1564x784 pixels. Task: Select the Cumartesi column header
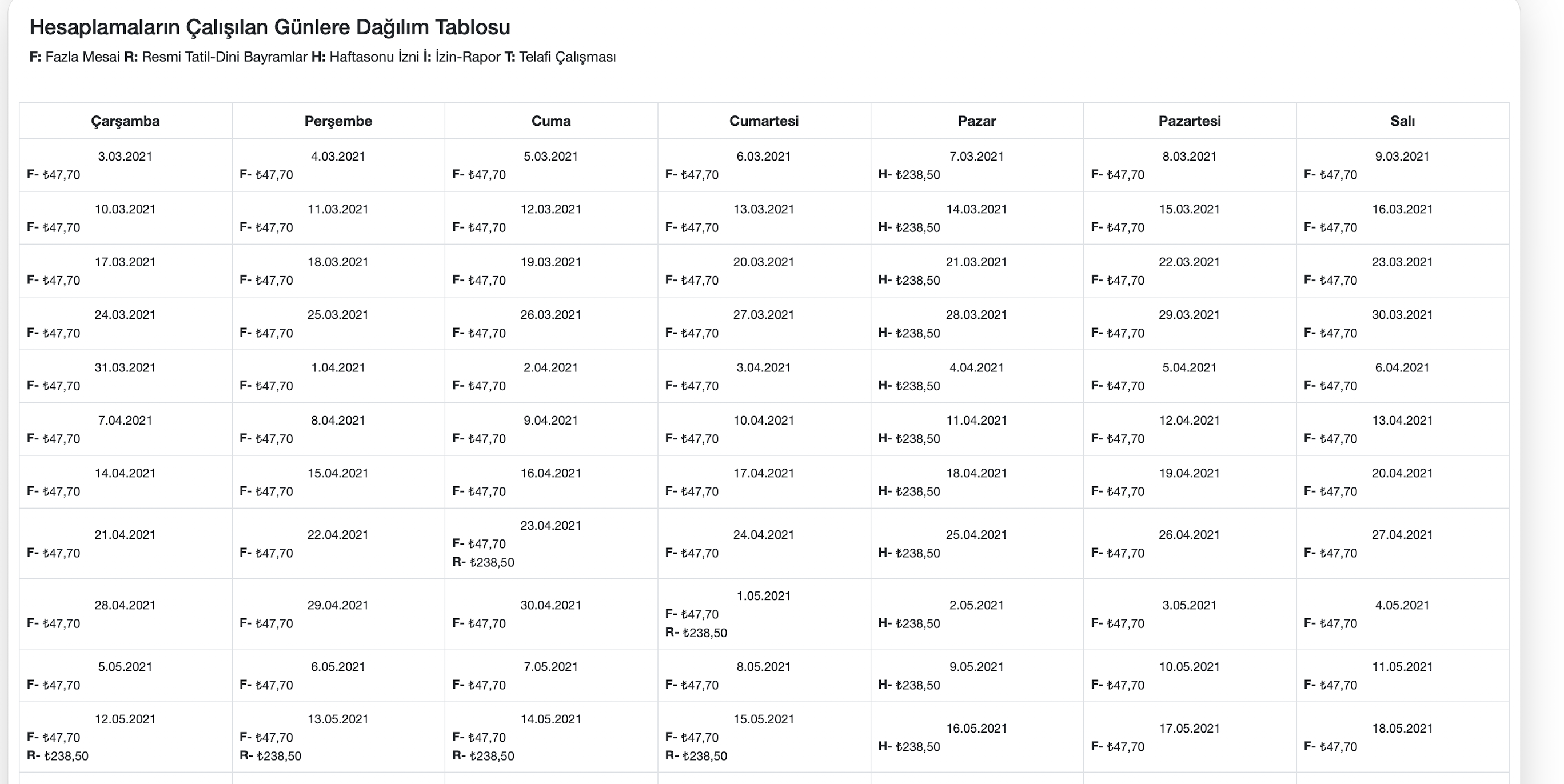click(764, 121)
